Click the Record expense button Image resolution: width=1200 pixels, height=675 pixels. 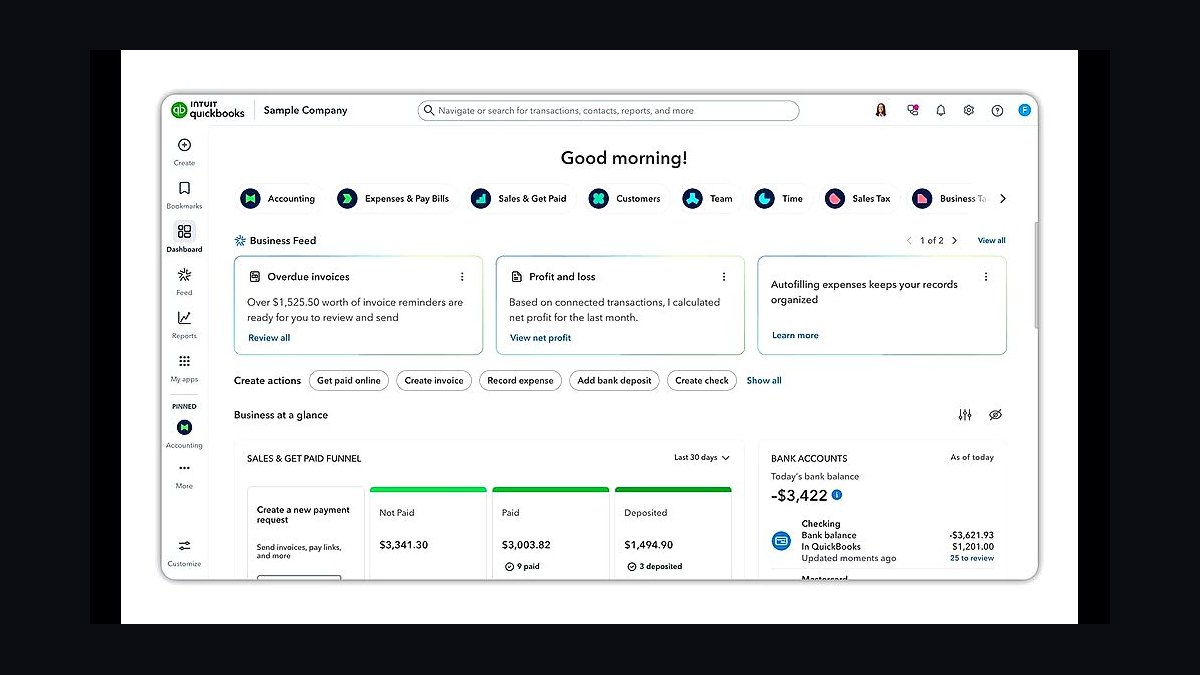point(520,380)
